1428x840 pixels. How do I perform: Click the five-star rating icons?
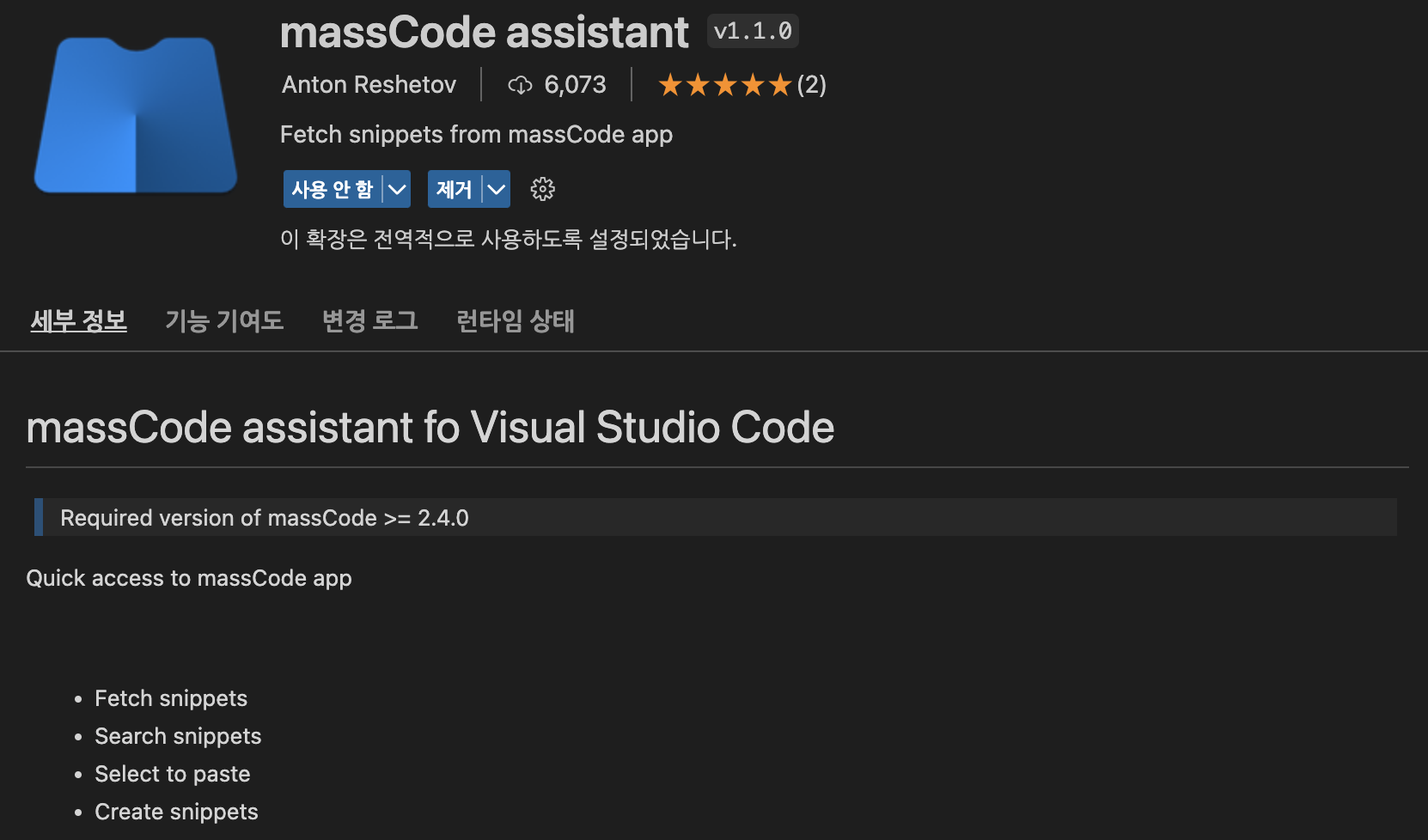pyautogui.click(x=723, y=85)
